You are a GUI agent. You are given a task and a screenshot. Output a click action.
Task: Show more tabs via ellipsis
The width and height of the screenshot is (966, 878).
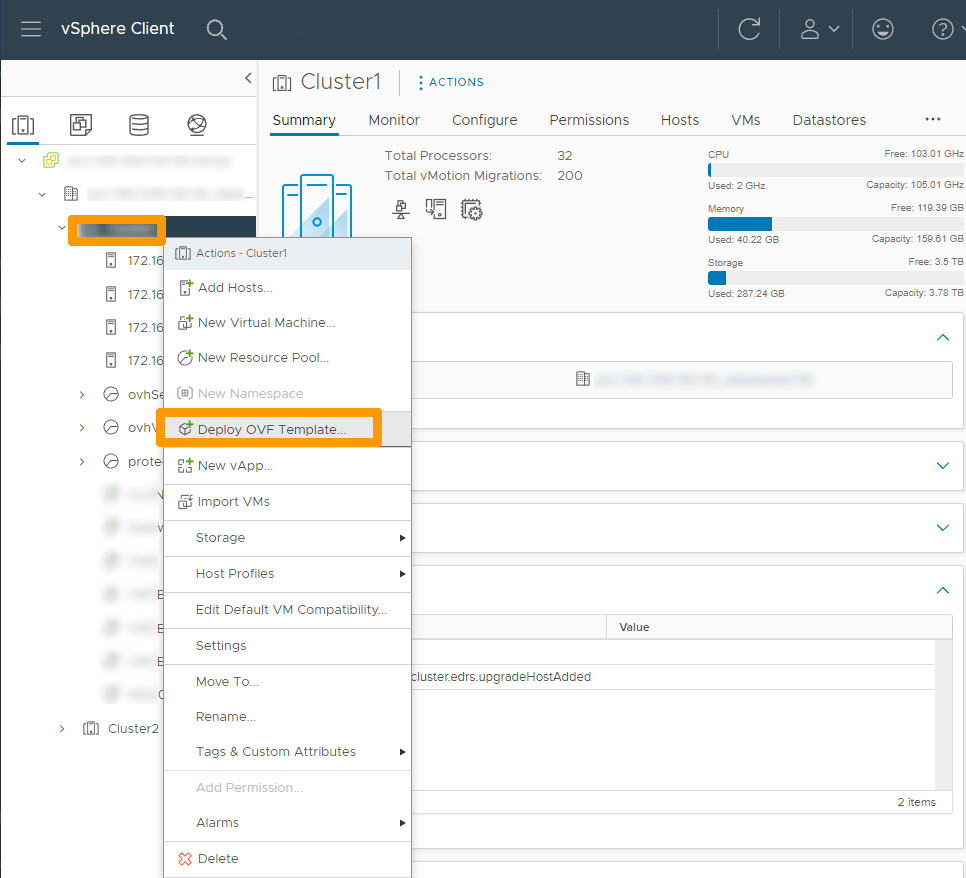[x=933, y=119]
